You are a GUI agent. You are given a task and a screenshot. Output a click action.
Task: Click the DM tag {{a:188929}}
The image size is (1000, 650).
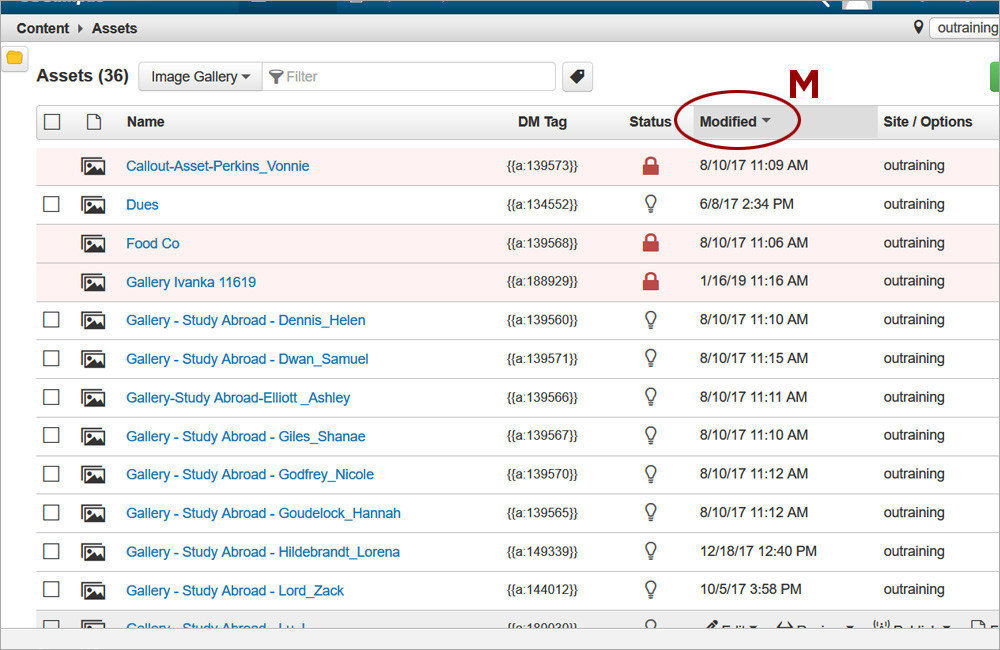coord(542,281)
